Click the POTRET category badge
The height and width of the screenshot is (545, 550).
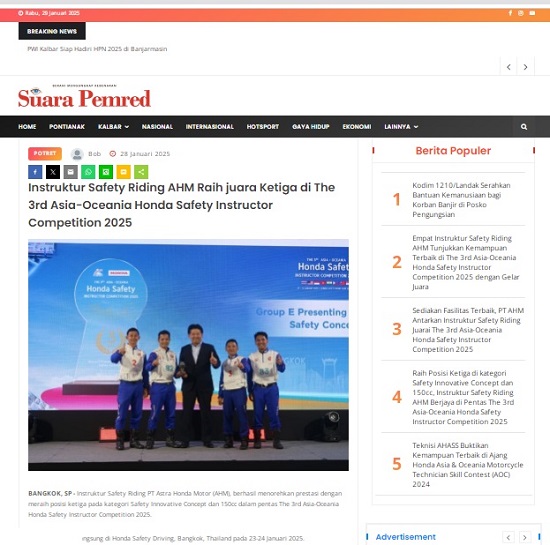[45, 154]
